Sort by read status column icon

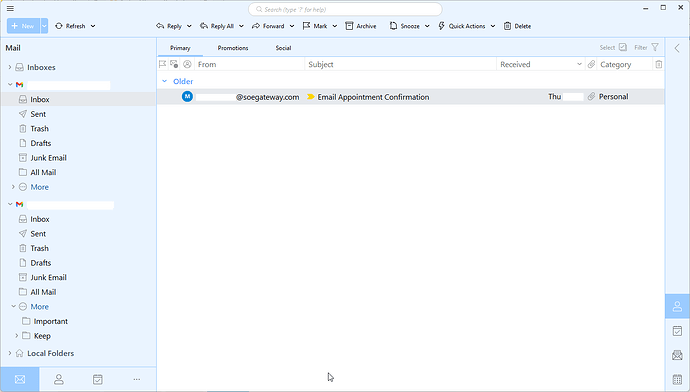point(174,64)
